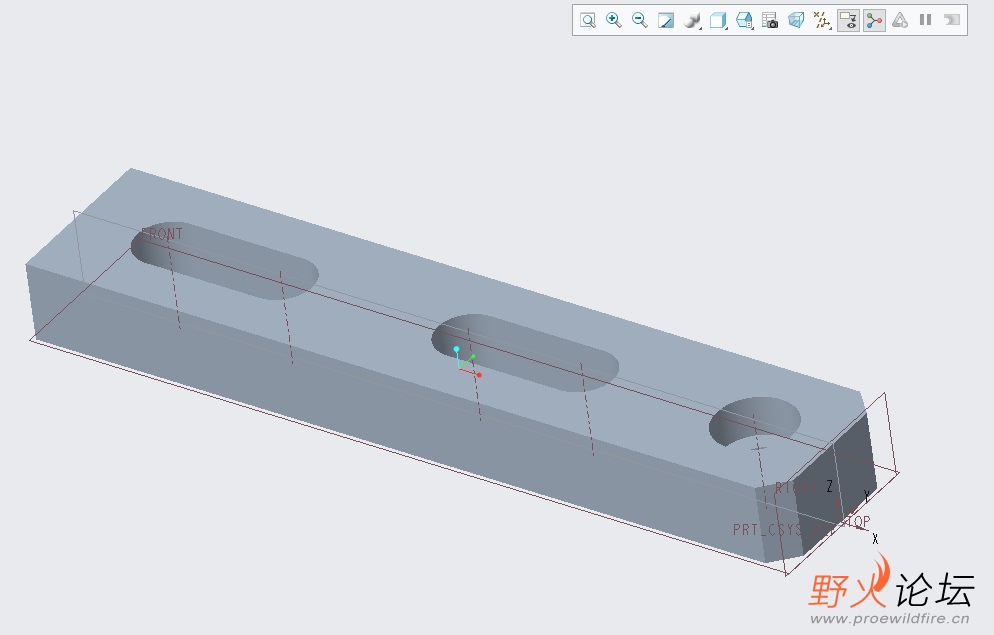Select the Zoom In tool
Image resolution: width=994 pixels, height=635 pixels.
coord(614,20)
